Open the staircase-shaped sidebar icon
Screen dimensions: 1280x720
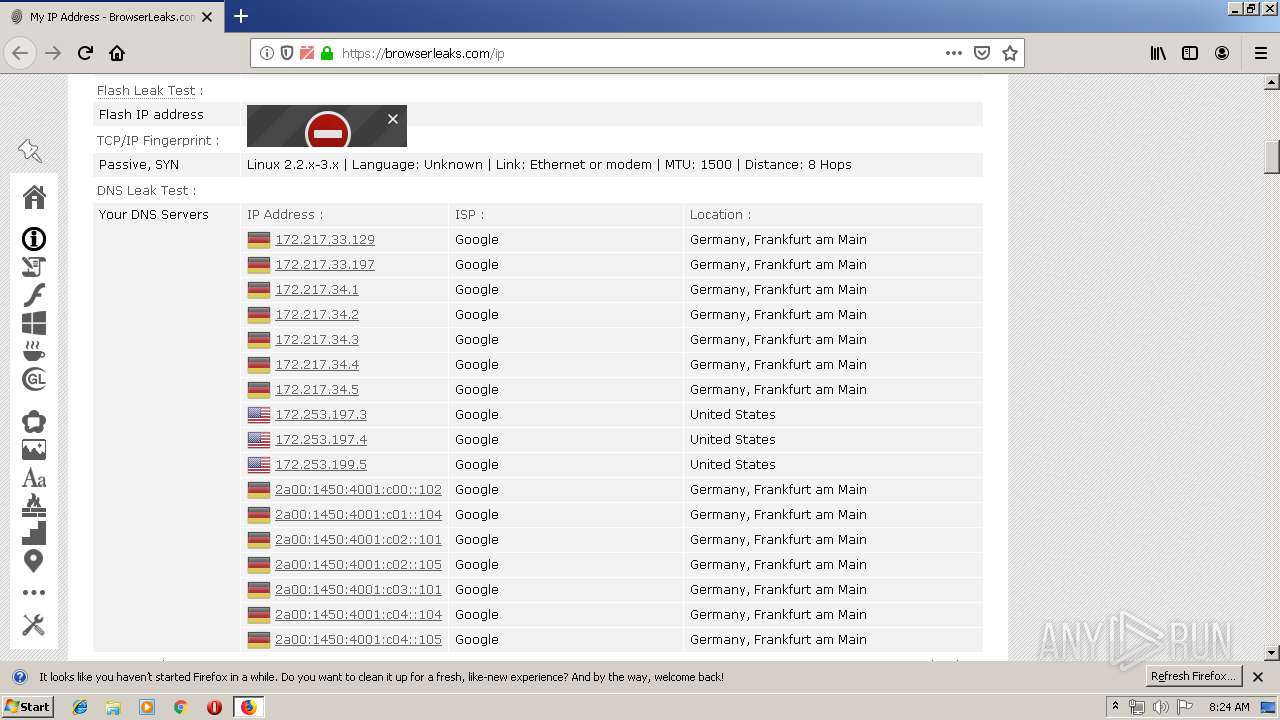(x=34, y=533)
